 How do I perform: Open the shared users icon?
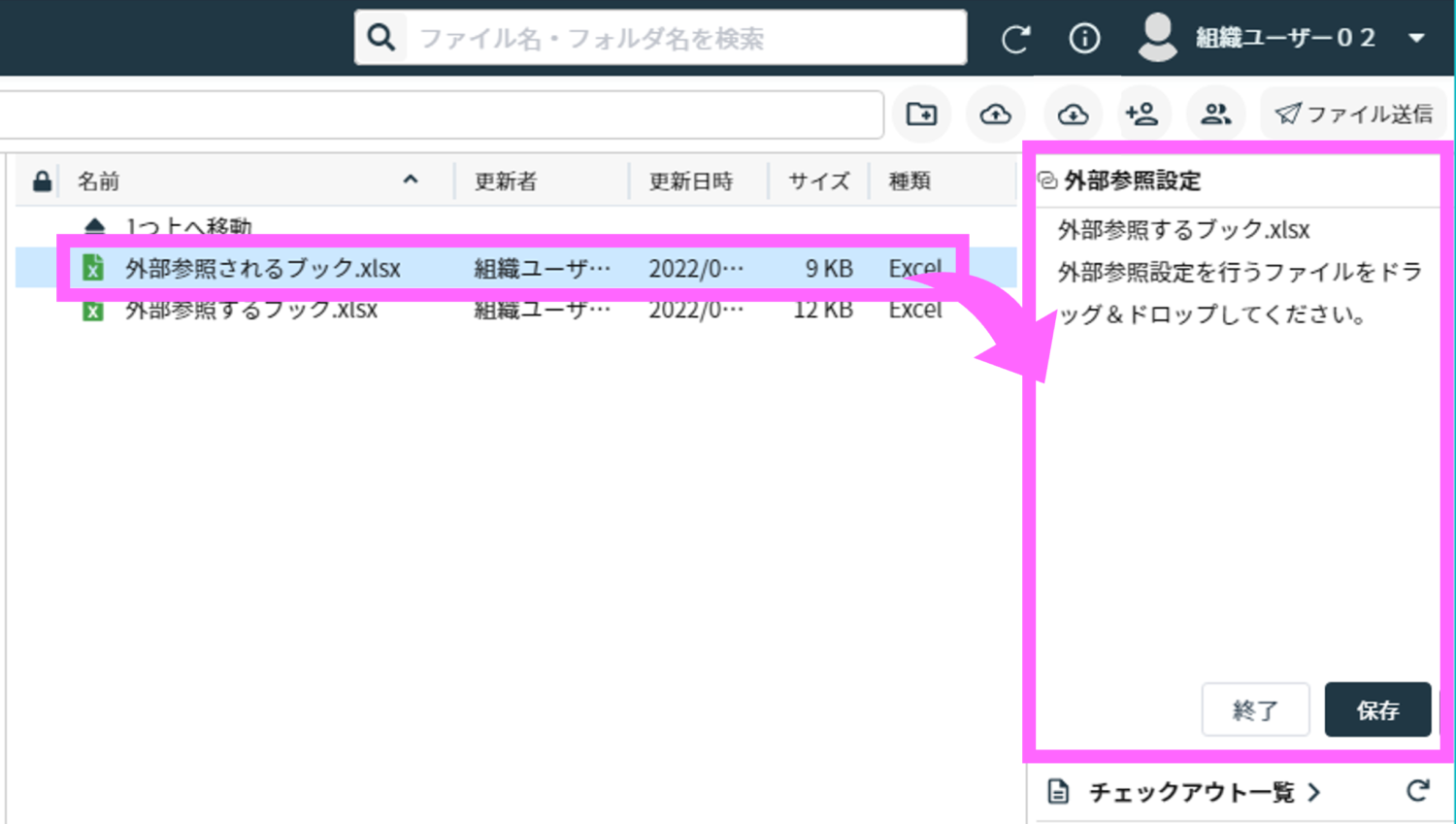(x=1215, y=114)
